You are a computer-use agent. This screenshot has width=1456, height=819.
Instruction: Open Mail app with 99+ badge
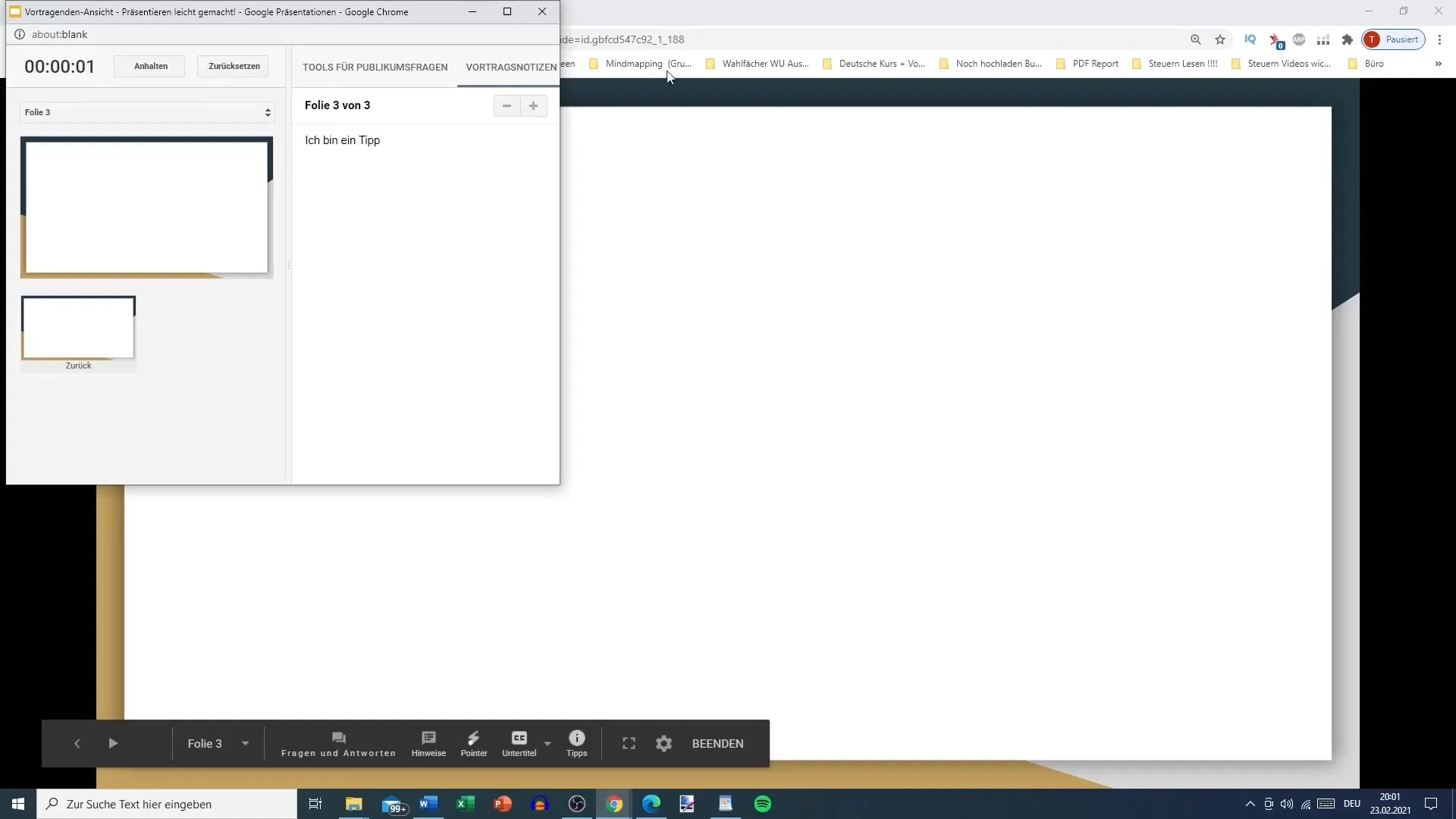coord(393,804)
